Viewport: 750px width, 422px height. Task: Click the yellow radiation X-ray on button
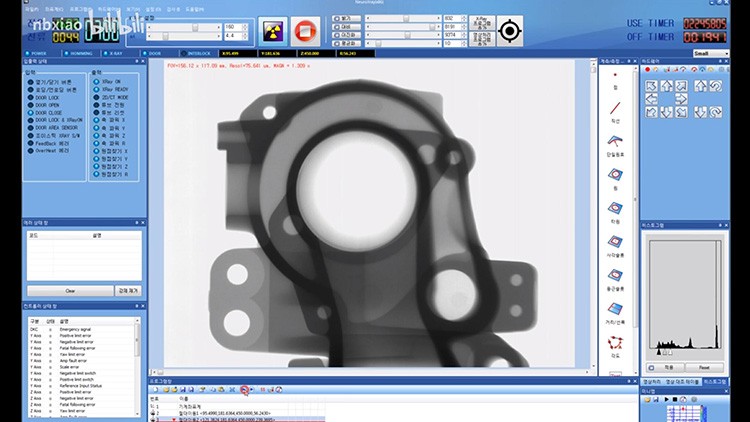272,31
